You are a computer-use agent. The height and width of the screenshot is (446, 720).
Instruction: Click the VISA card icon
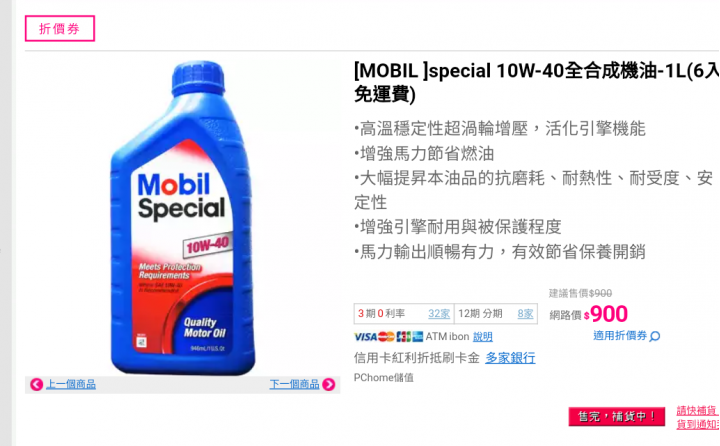(x=366, y=337)
